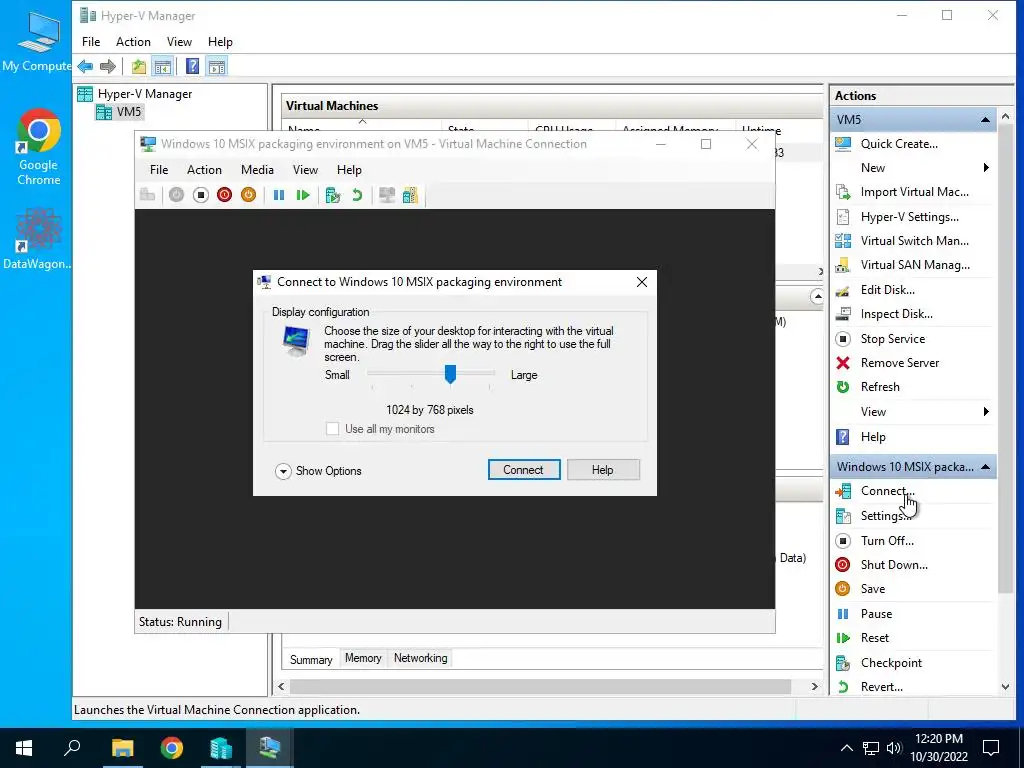Toggle Show/Hide Action Pane toolbar icon
This screenshot has width=1024, height=768.
click(x=217, y=66)
